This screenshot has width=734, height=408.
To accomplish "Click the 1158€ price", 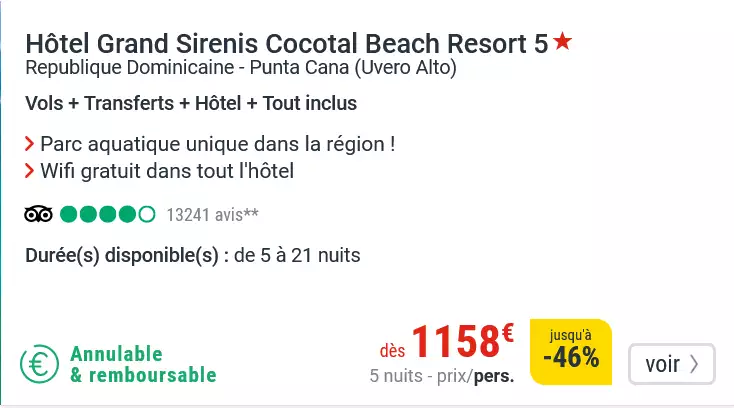I will click(462, 343).
